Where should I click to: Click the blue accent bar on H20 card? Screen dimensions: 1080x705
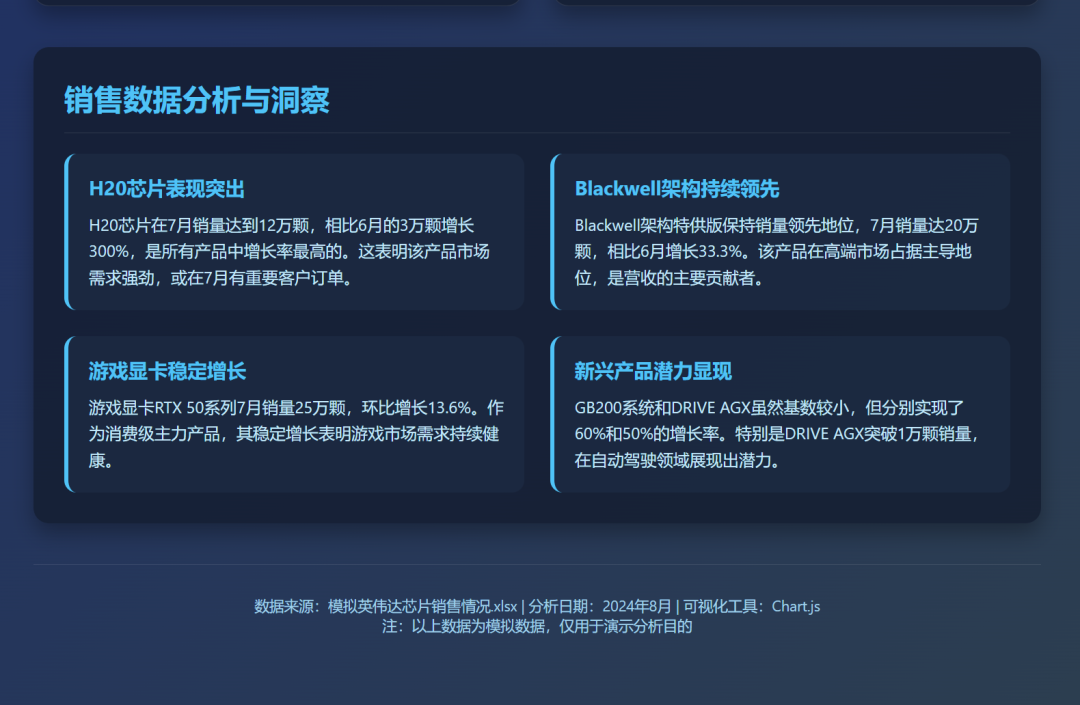66,232
